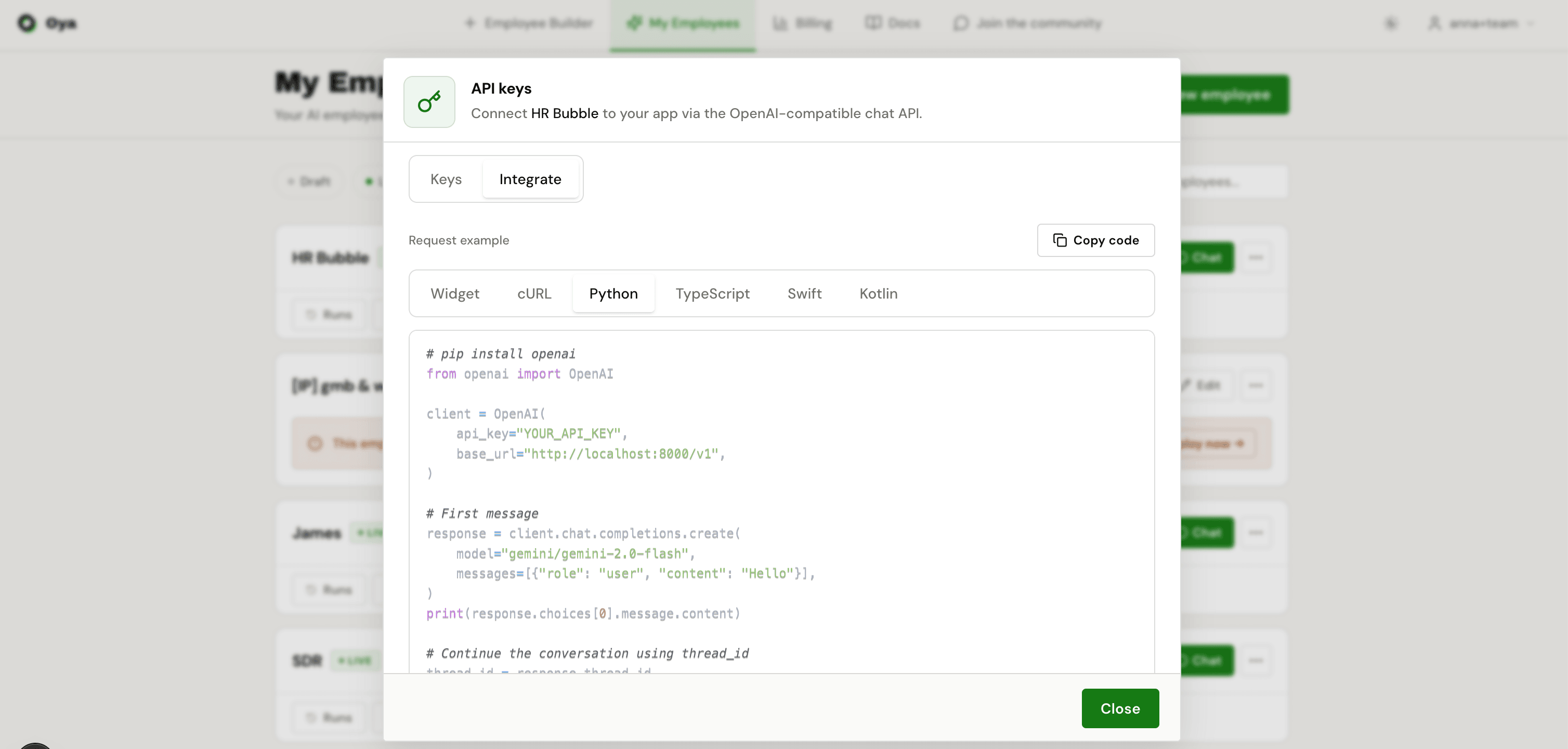
Task: Click the user profile icon top right
Action: tap(1435, 23)
